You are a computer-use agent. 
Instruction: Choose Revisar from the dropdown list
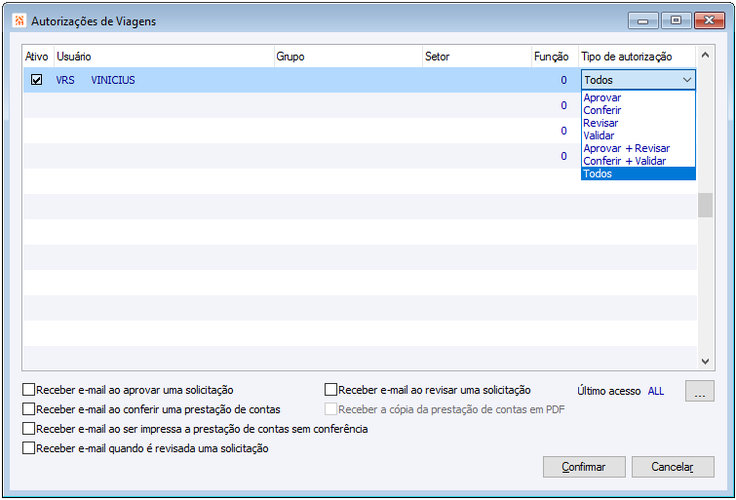click(x=638, y=123)
